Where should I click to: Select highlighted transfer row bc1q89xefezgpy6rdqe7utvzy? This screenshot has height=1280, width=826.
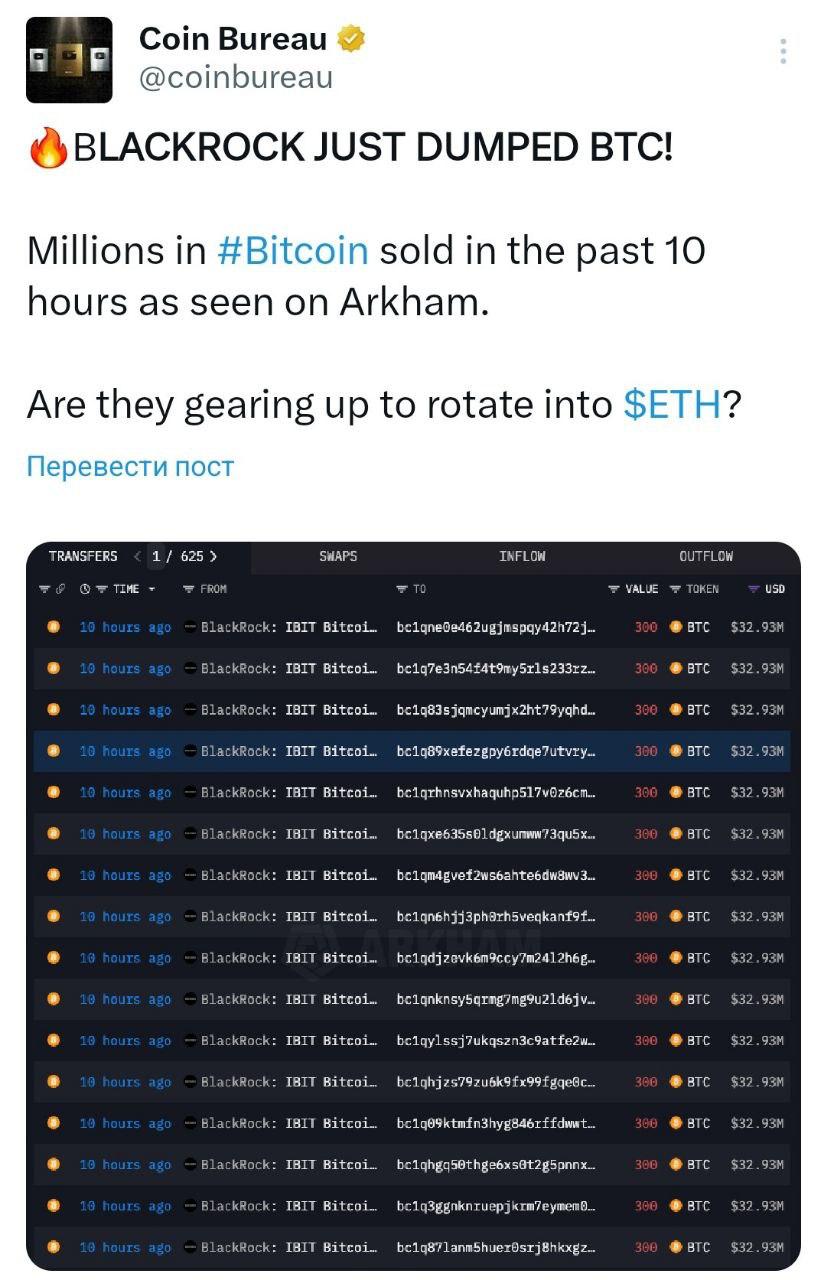click(x=413, y=751)
